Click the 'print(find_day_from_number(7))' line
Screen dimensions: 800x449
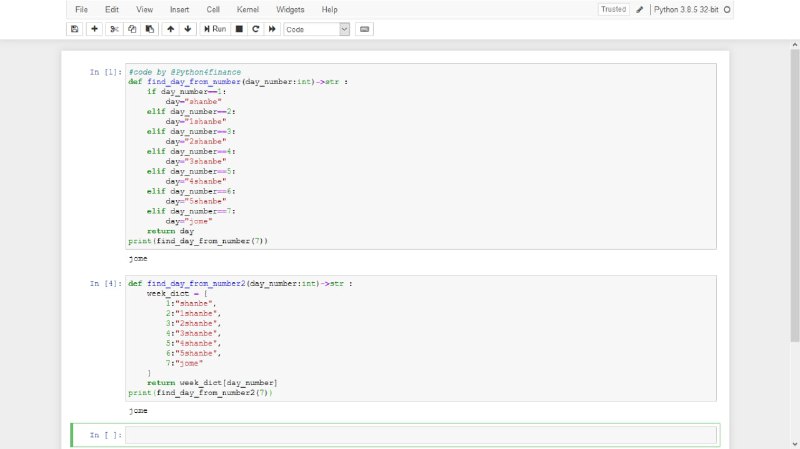198,241
